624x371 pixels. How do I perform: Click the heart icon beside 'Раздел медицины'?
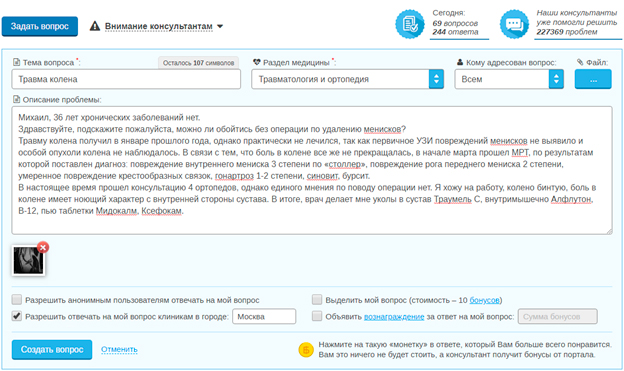[256, 62]
